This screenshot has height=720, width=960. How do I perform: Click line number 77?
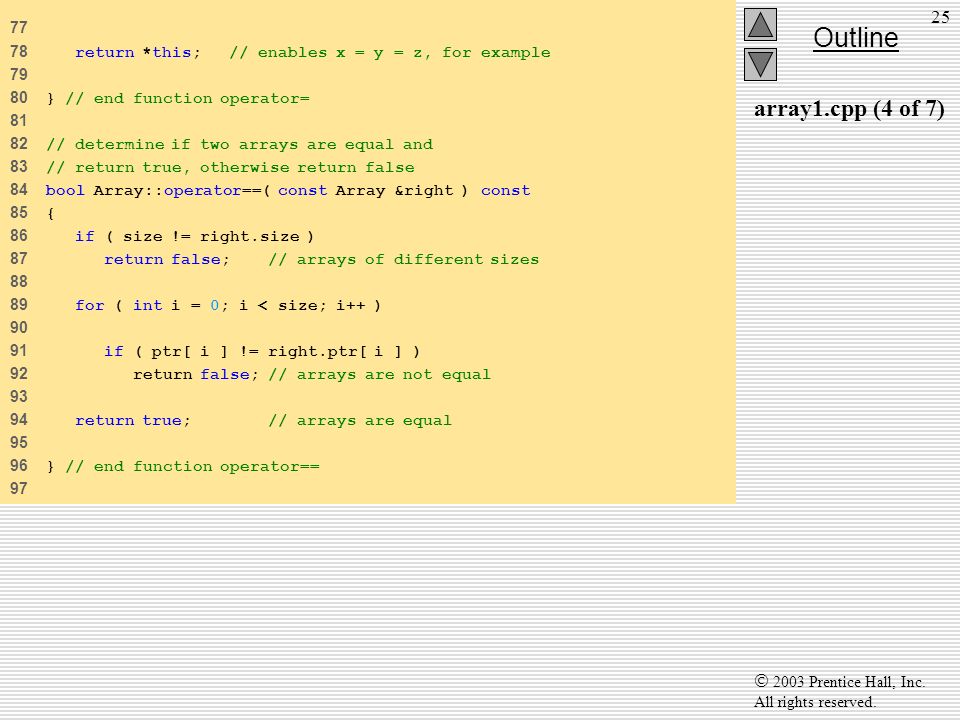point(18,28)
